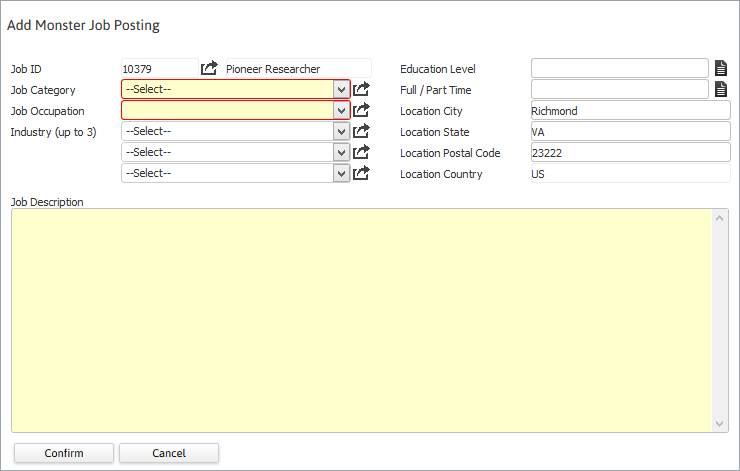Click the Location City field showing Richmond
The image size is (740, 471).
click(631, 110)
